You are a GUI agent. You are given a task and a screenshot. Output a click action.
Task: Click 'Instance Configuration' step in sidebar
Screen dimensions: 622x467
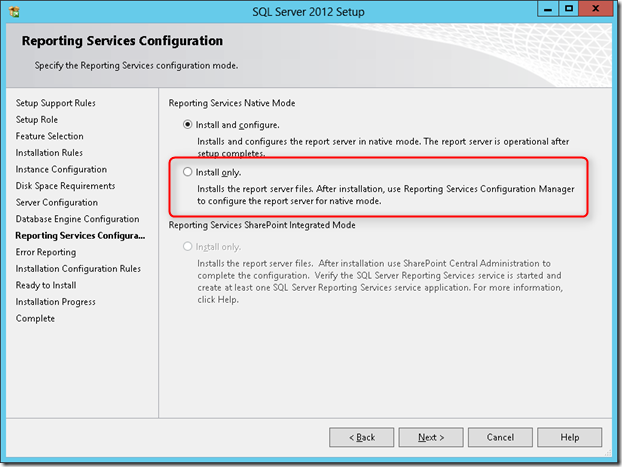61,169
